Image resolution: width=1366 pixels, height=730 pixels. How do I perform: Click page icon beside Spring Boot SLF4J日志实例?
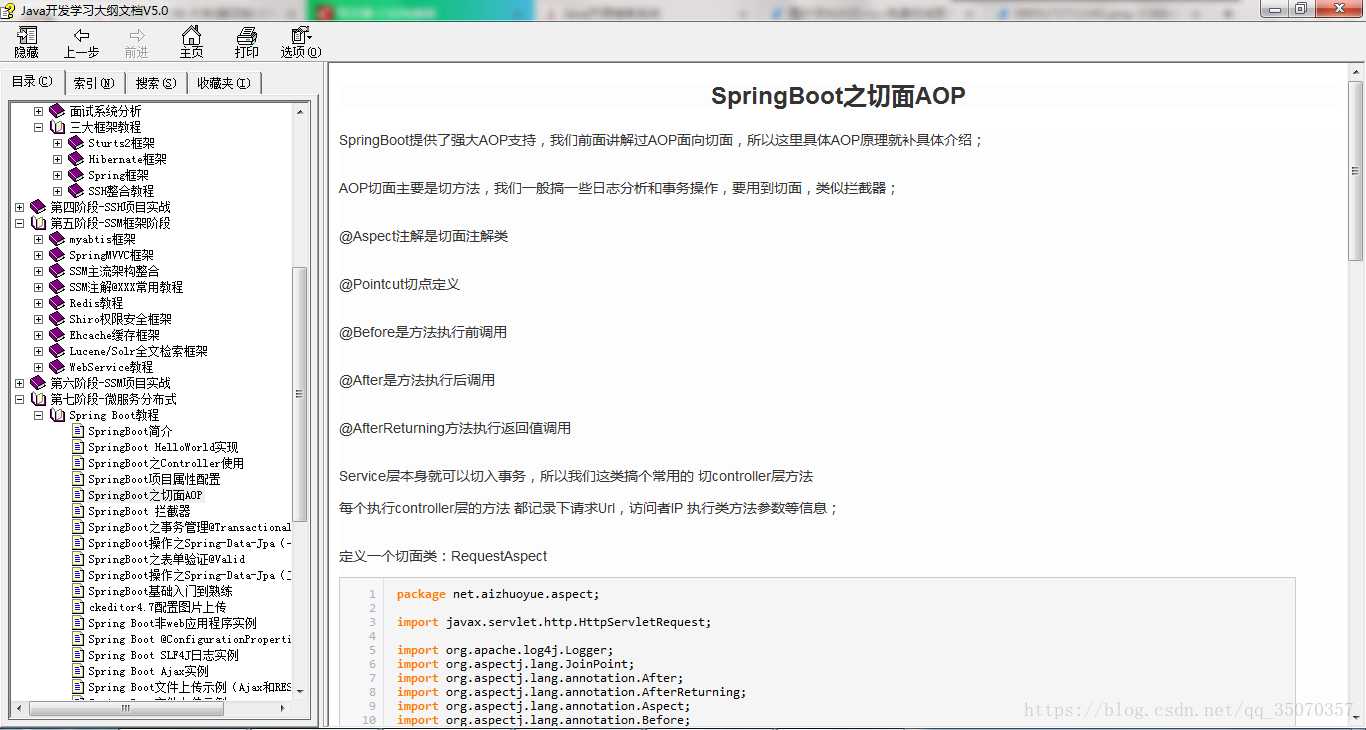click(78, 655)
